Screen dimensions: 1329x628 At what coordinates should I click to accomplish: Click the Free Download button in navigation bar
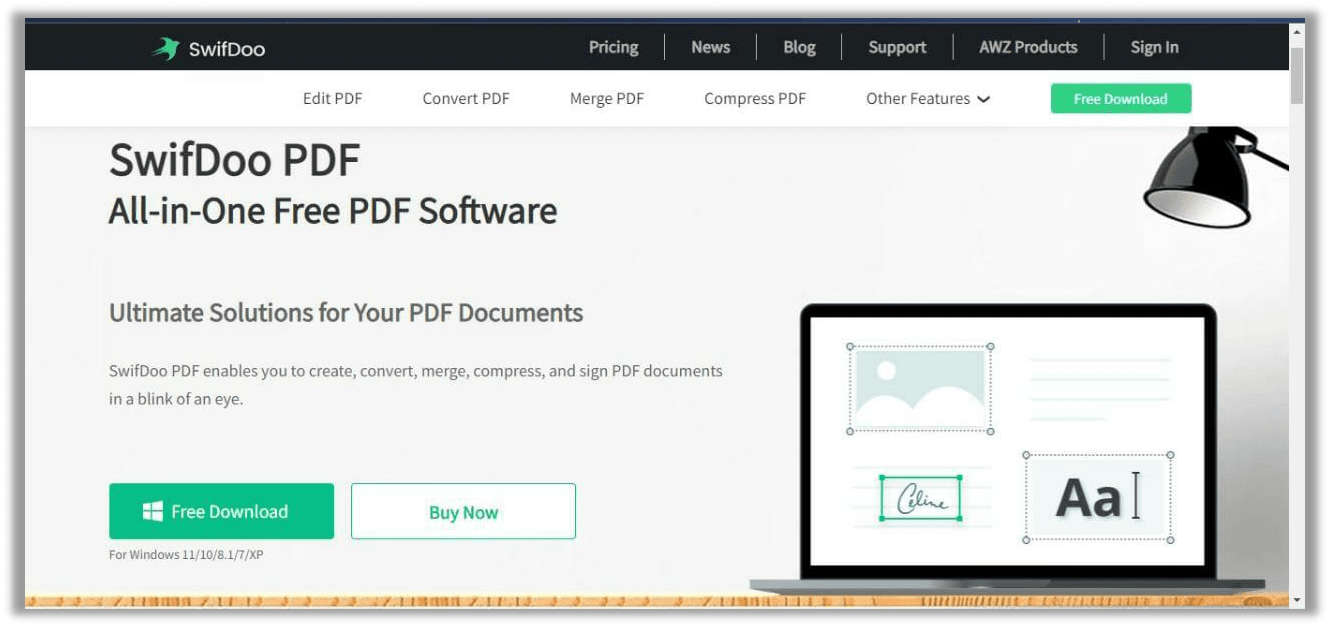(1121, 99)
